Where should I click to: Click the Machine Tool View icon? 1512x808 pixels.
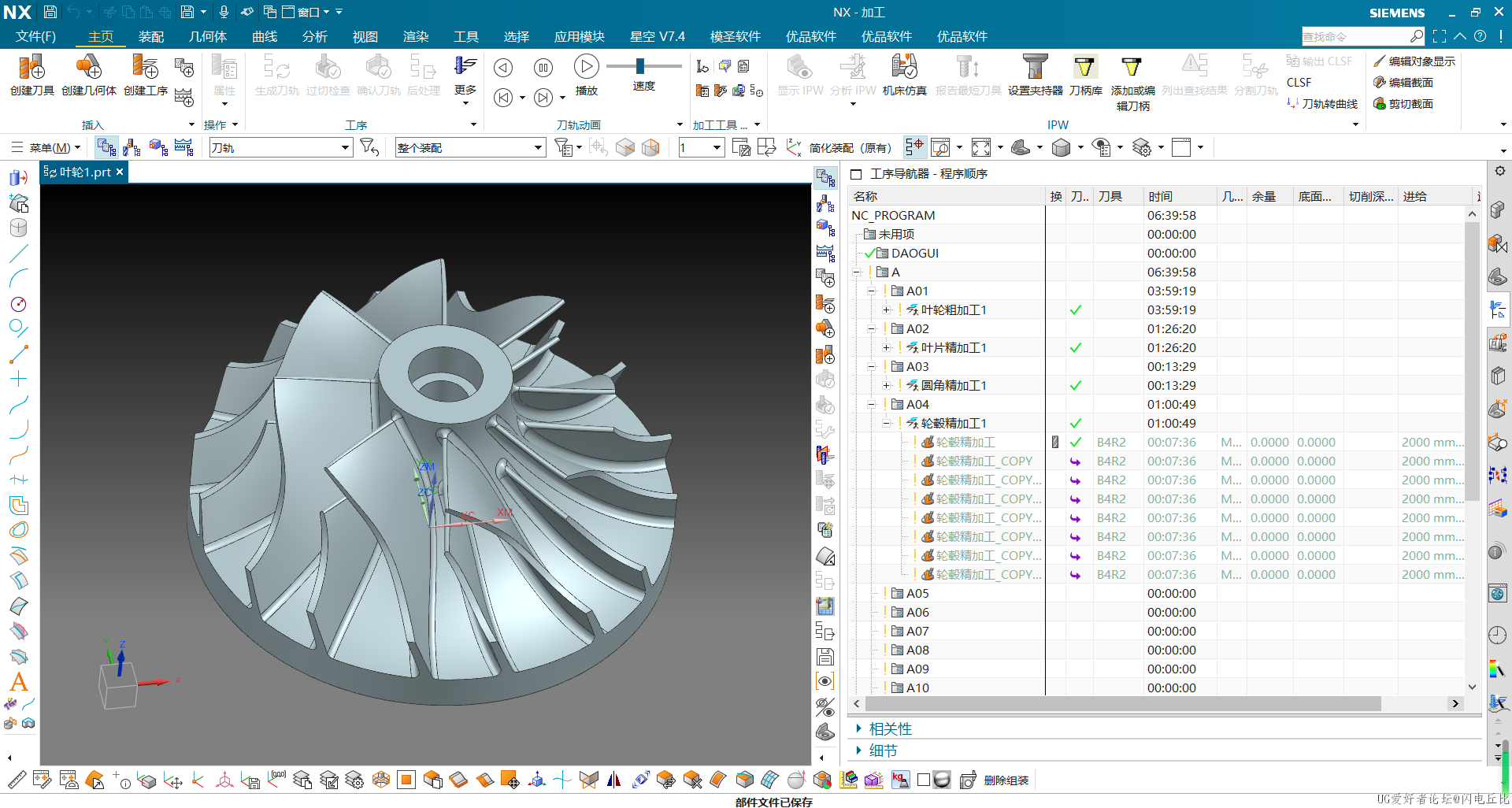point(132,147)
